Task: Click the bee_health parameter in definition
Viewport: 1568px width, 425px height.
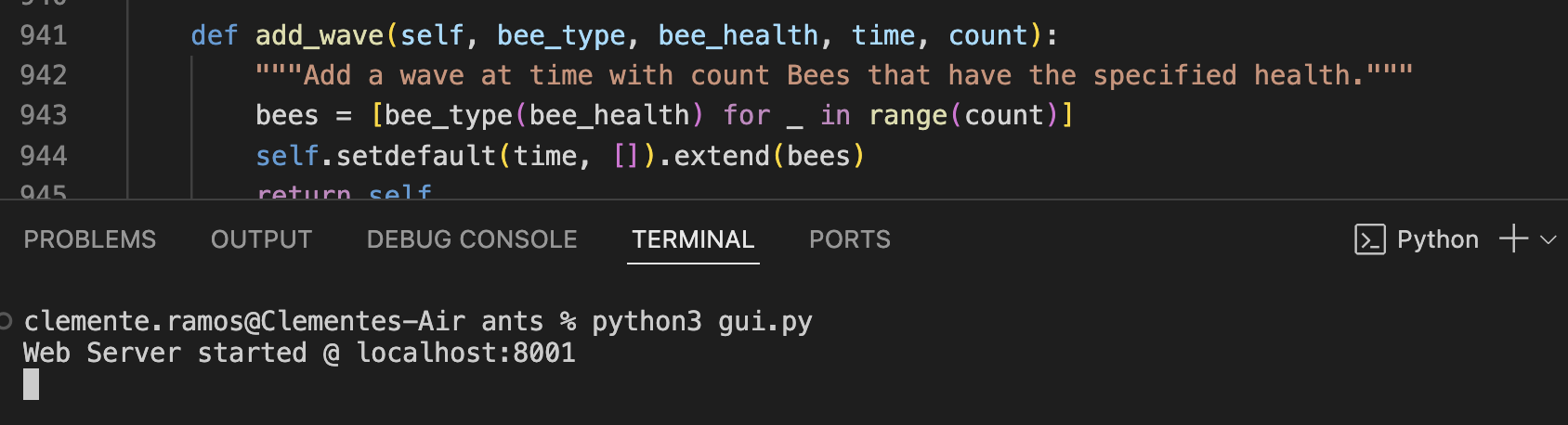Action: (x=738, y=35)
